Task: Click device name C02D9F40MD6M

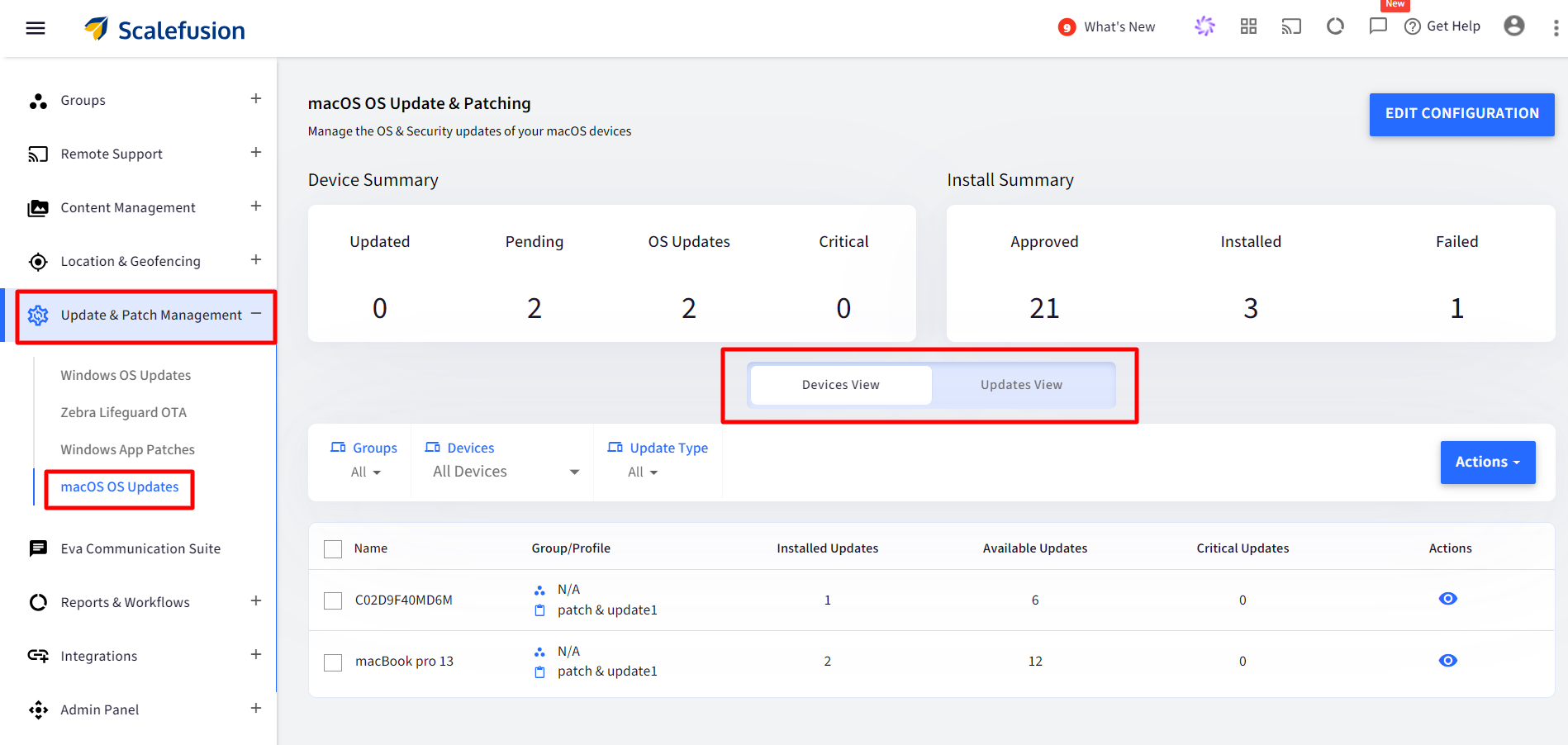Action: (x=404, y=600)
